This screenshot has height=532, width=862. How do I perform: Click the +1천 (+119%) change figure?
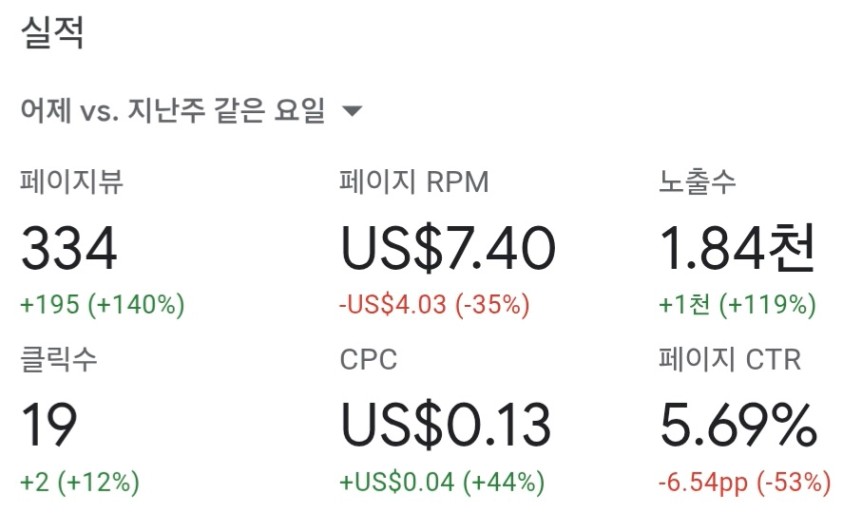(737, 304)
